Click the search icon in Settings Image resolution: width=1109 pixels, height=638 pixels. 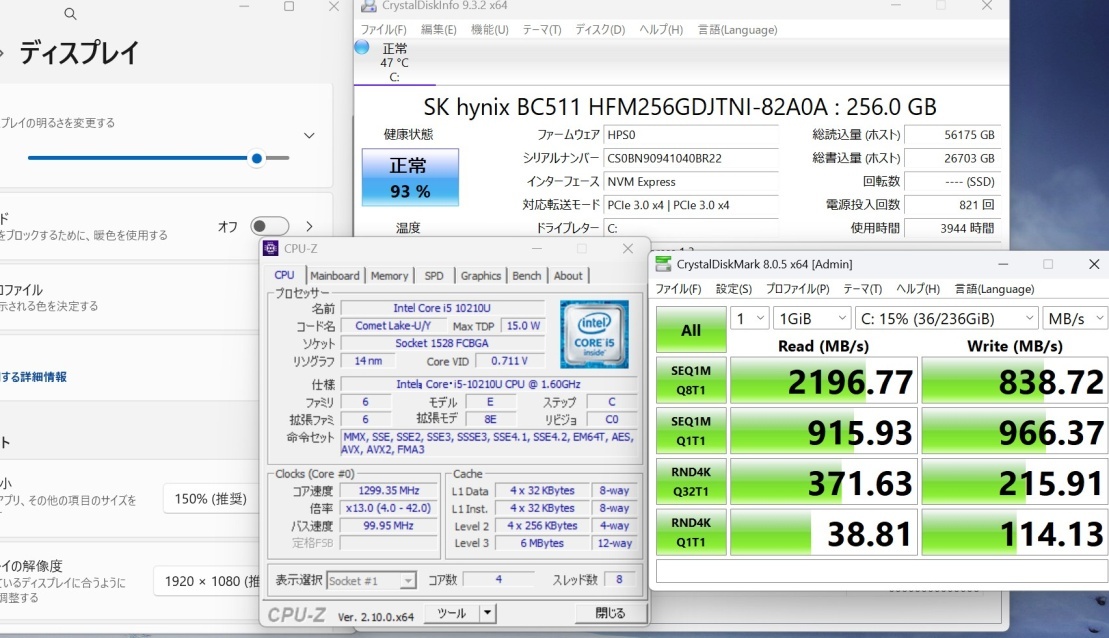69,14
